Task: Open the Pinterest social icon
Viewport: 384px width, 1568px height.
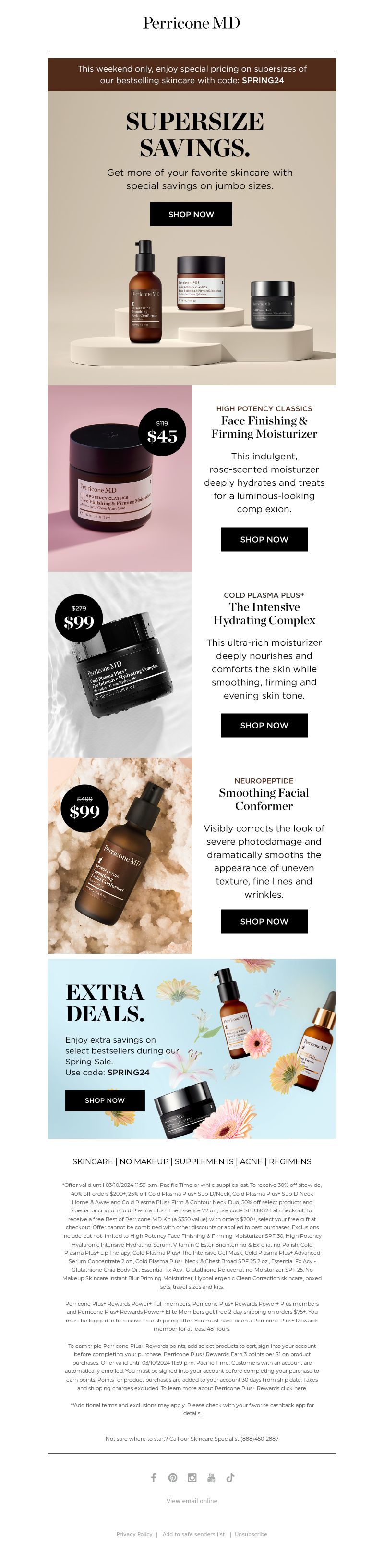Action: pos(172,1477)
